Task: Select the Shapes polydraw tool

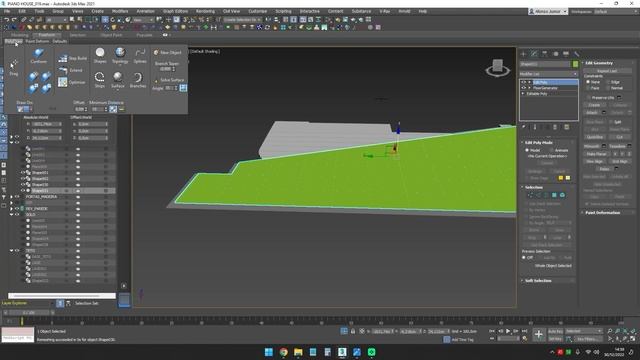Action: [x=100, y=56]
